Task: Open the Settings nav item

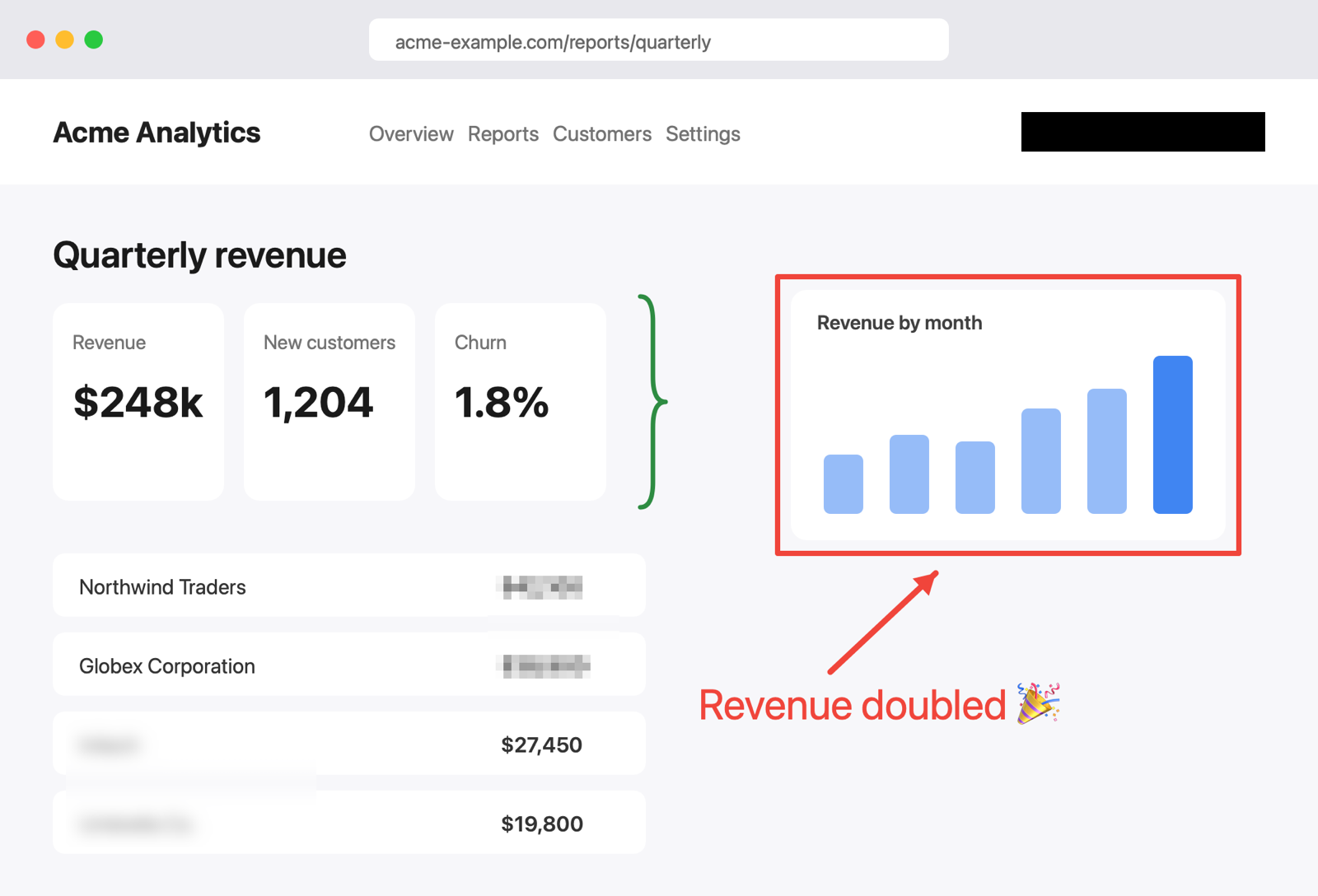Action: pyautogui.click(x=703, y=133)
